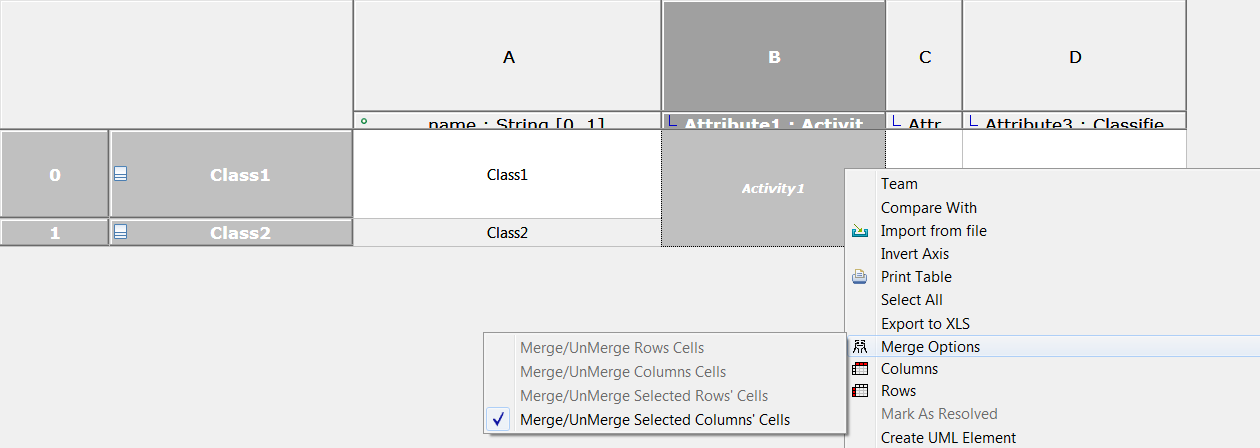Select the merged Activity1 cell

tap(773, 188)
